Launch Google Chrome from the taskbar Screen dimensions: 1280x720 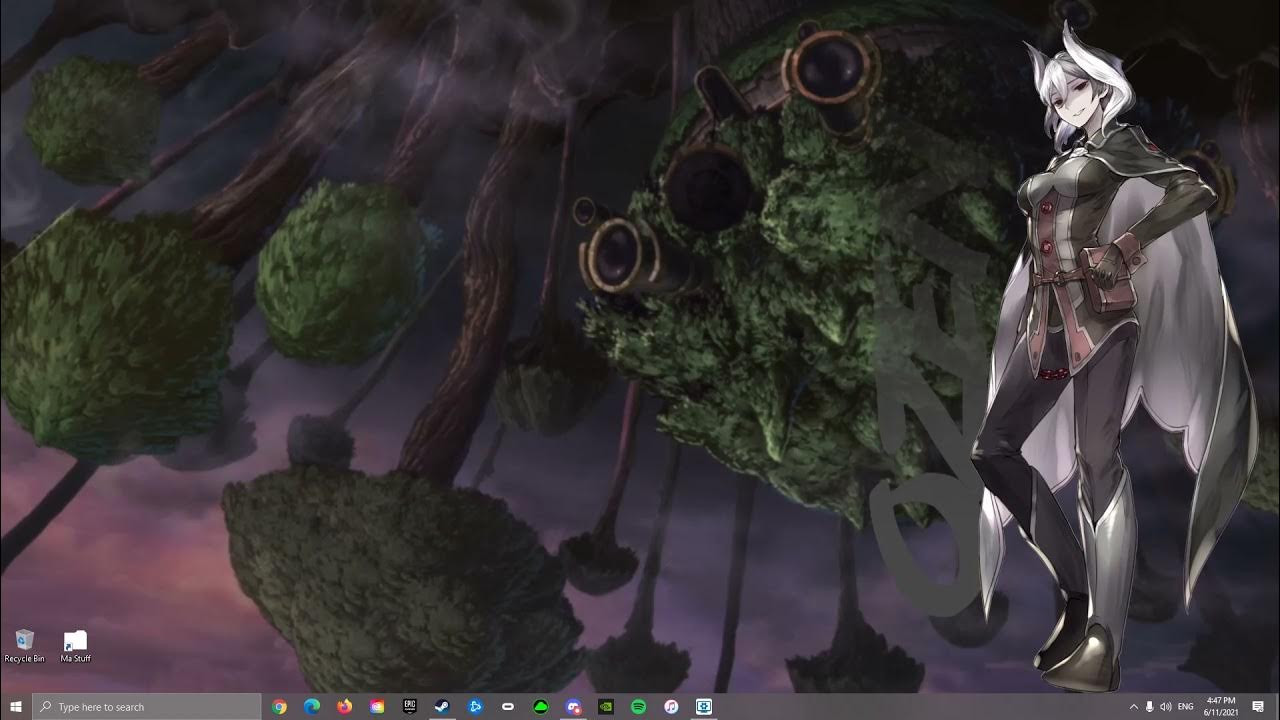(x=279, y=707)
